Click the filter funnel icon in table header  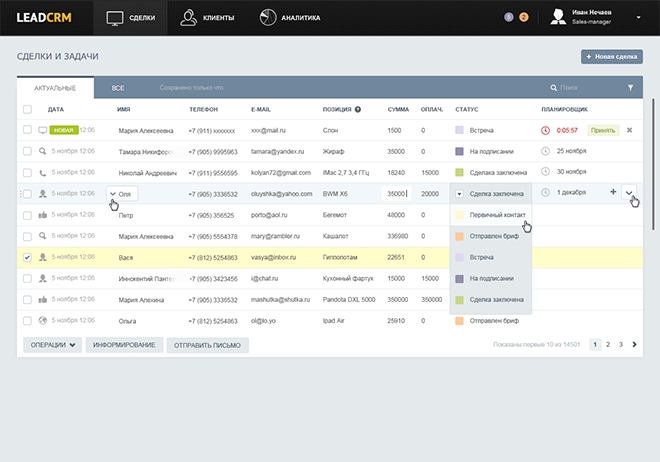click(630, 88)
